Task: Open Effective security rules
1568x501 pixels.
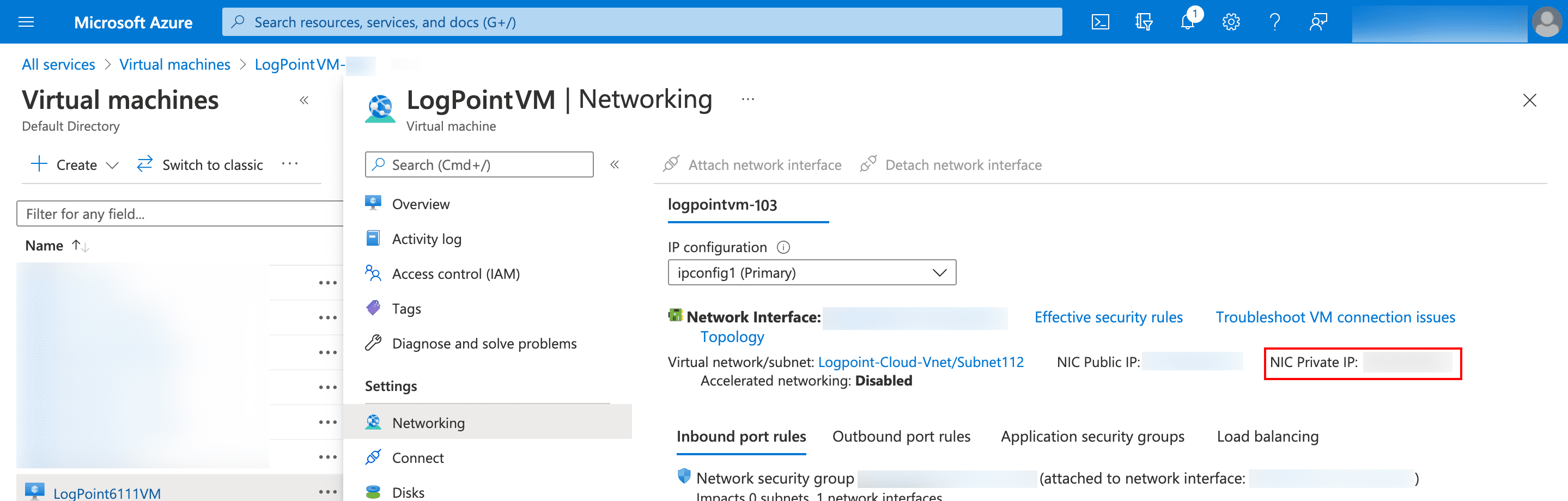Action: coord(1108,316)
